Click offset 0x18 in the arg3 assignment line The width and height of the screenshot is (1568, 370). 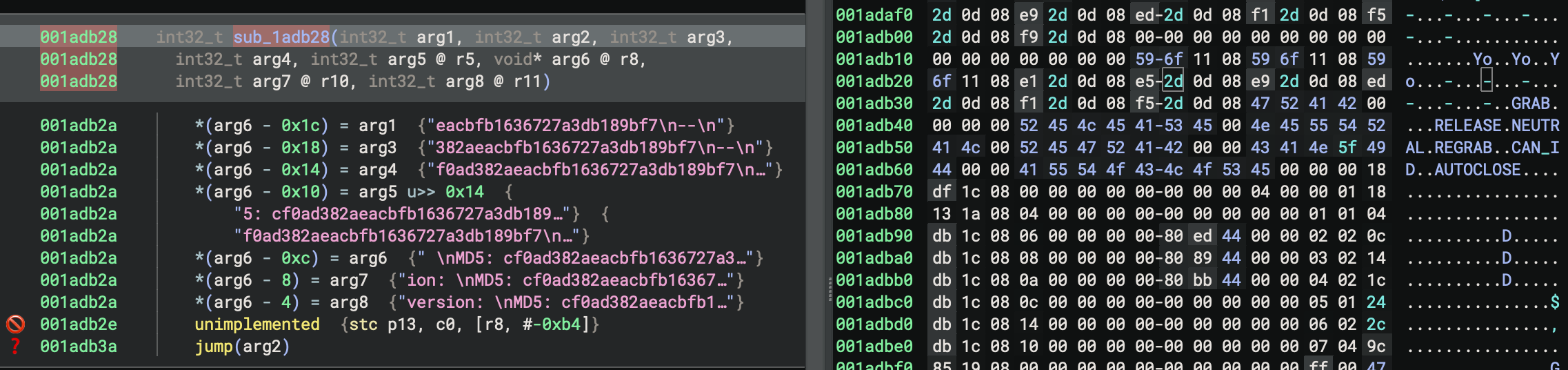pyautogui.click(x=301, y=147)
